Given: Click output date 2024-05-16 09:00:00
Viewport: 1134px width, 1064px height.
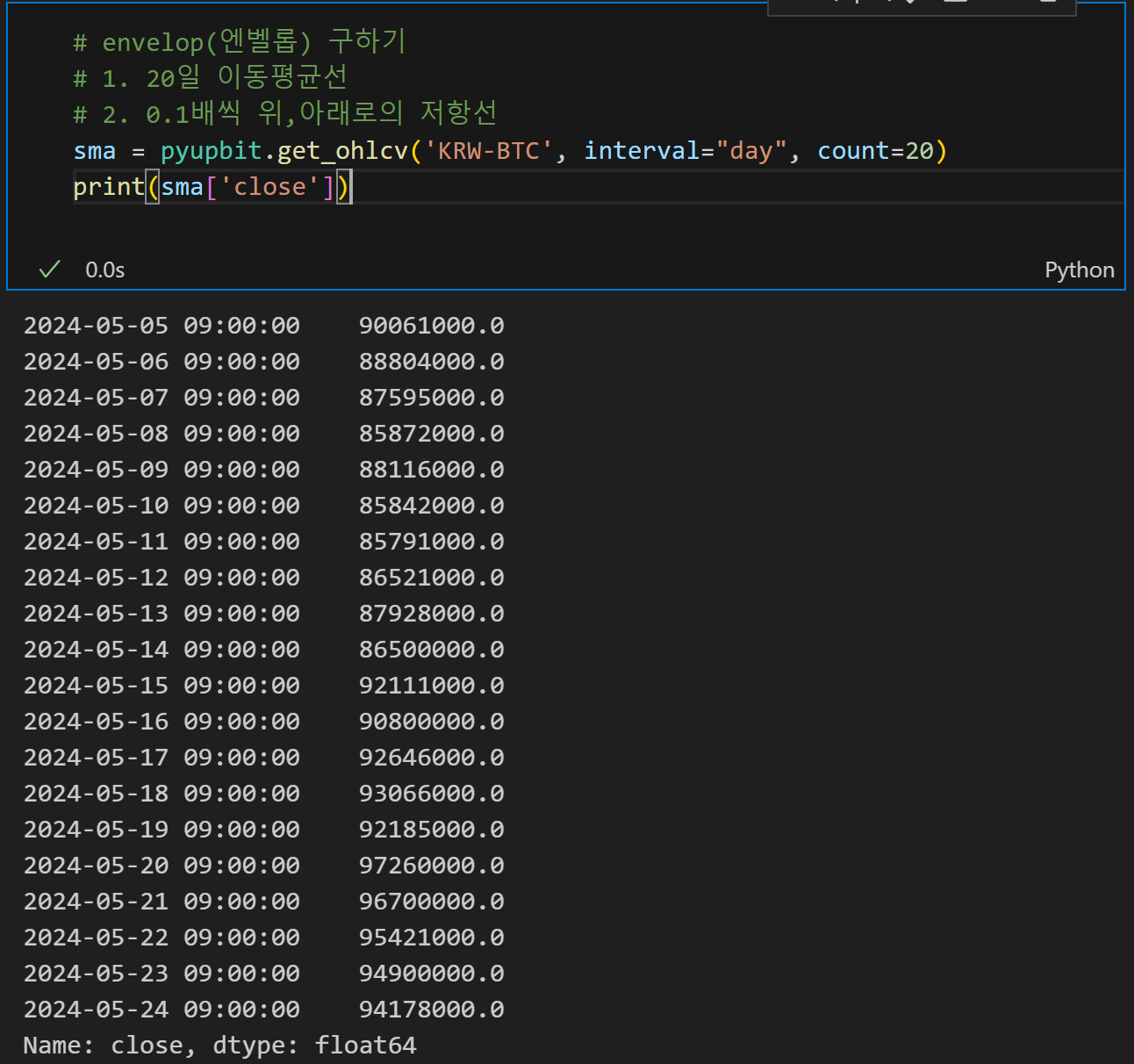Looking at the screenshot, I should [161, 722].
